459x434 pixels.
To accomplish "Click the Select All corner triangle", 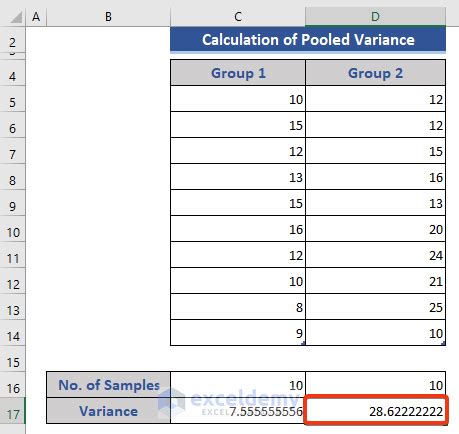I will pos(16,17).
